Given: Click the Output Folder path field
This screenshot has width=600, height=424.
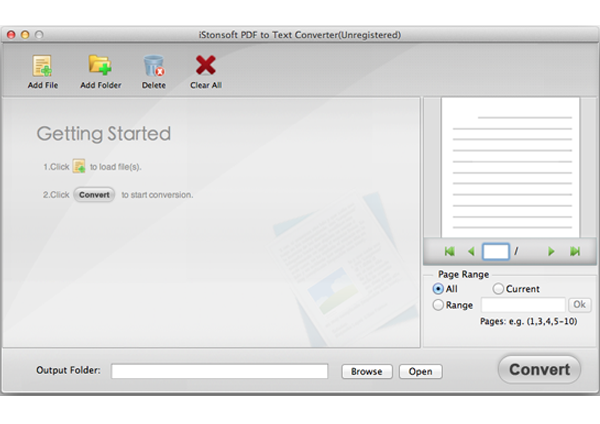Looking at the screenshot, I should [x=219, y=372].
